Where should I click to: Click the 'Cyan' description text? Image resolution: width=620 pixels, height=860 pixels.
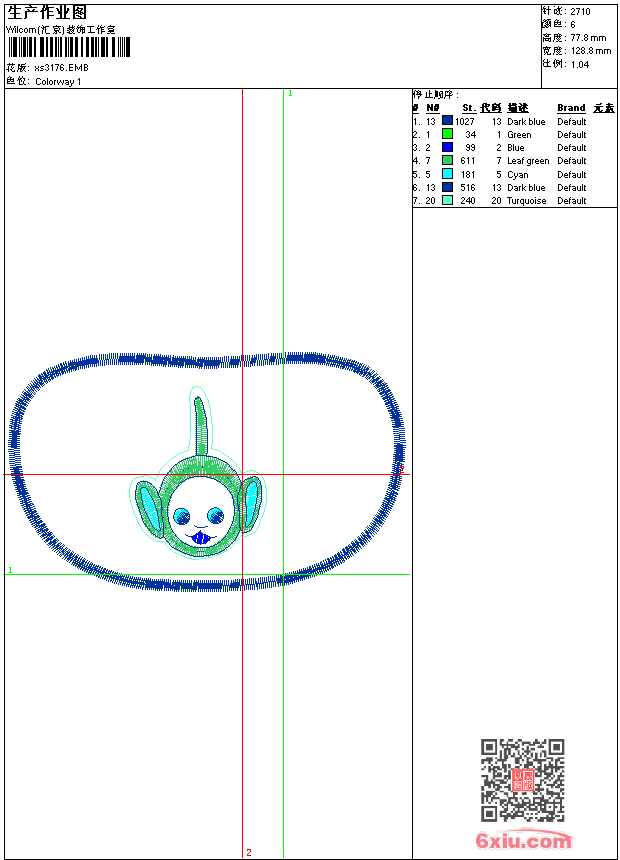tap(518, 175)
